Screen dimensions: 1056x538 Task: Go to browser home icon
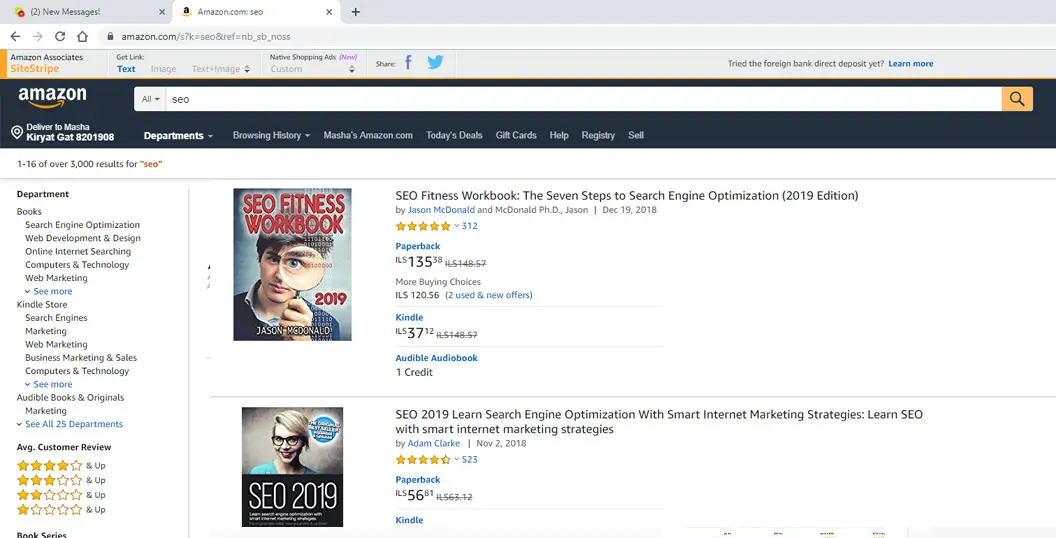click(x=82, y=36)
